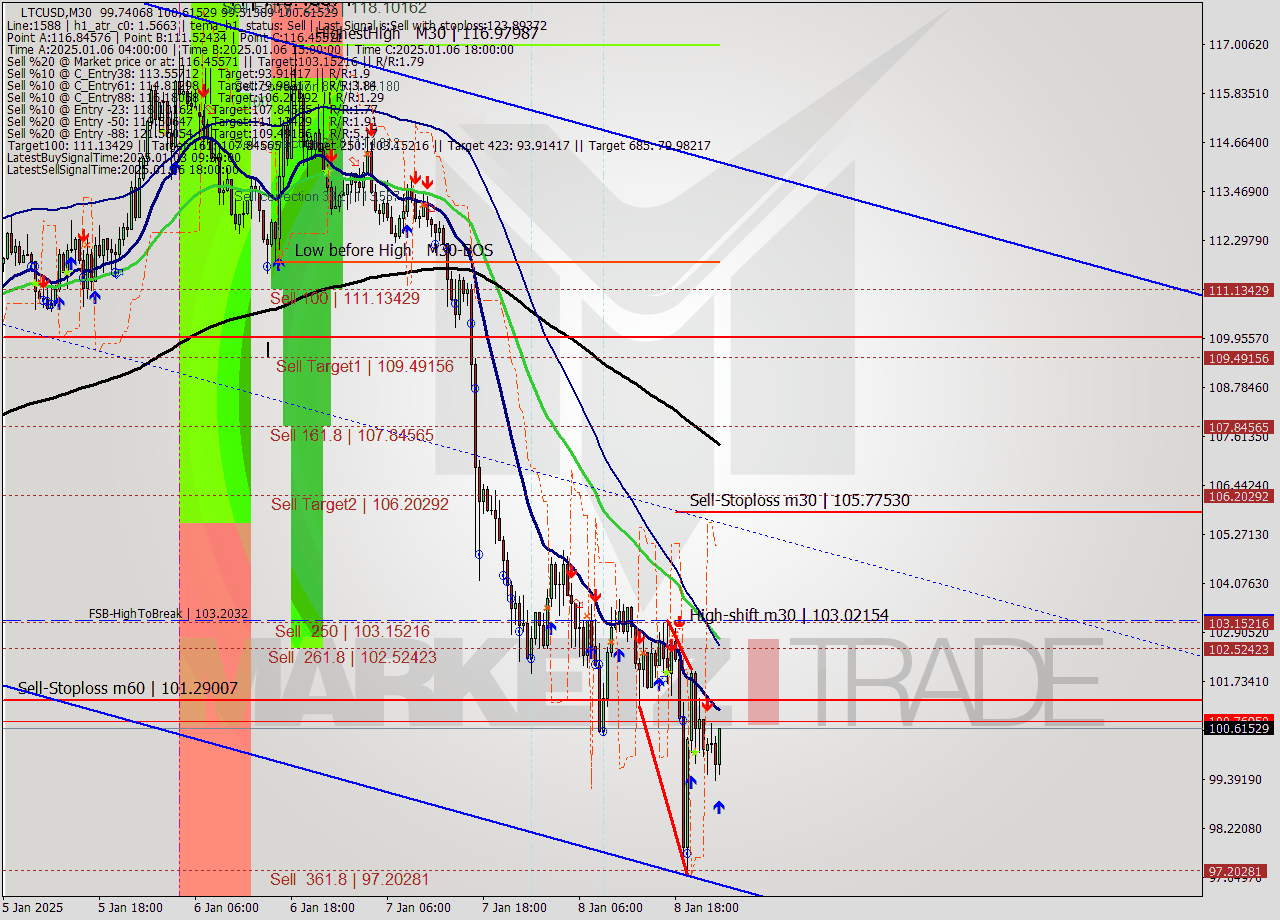The image size is (1280, 920).
Task: Select the highlighted 107.84565 price tag
Action: pos(1238,427)
